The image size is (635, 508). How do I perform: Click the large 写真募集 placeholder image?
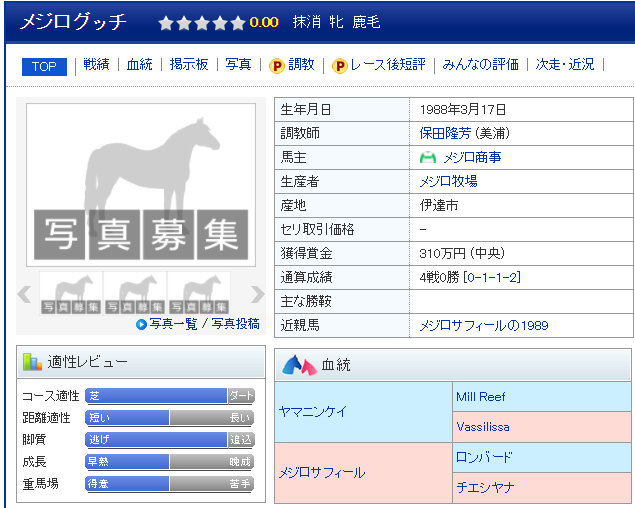coord(141,185)
